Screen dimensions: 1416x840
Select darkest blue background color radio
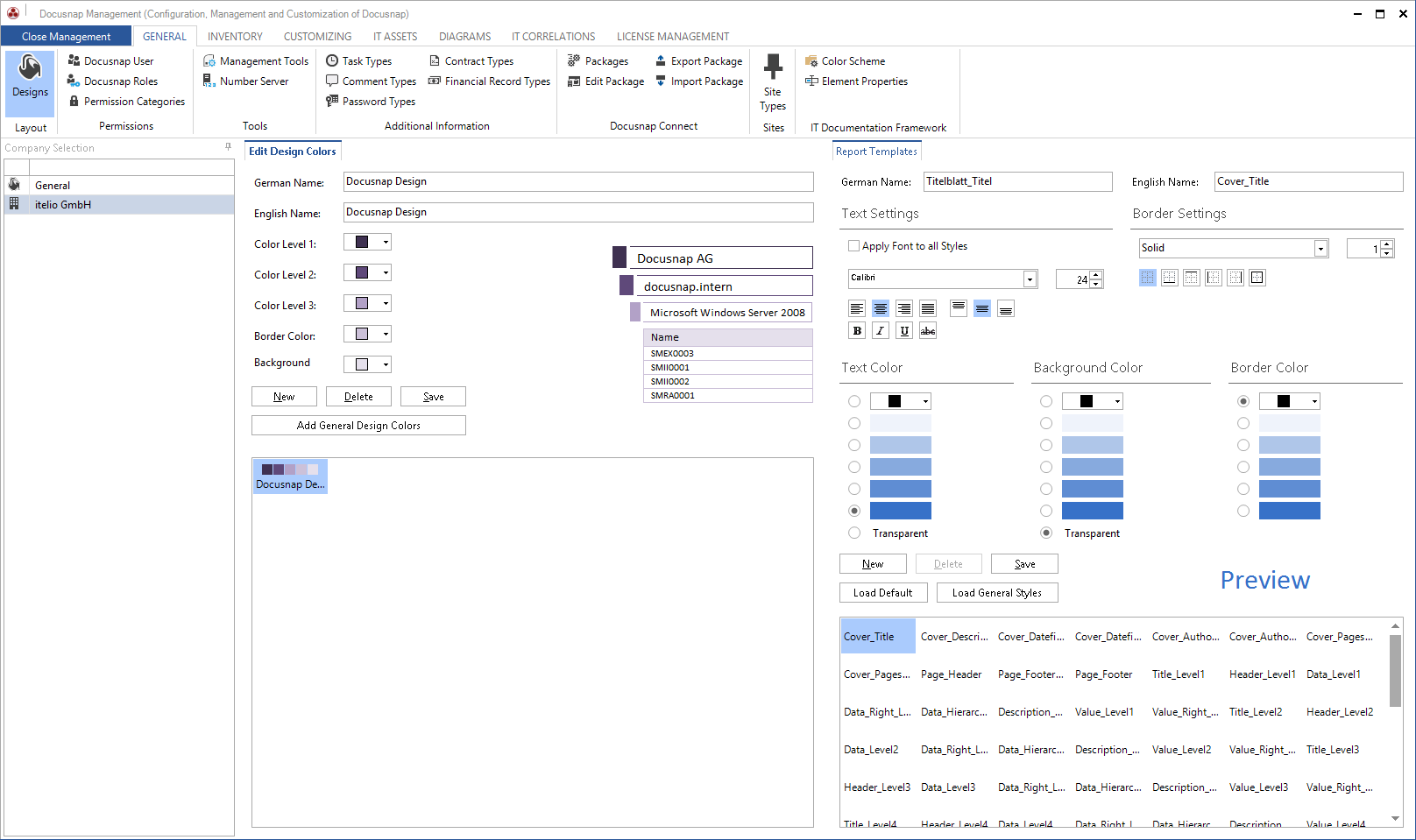[x=1046, y=511]
